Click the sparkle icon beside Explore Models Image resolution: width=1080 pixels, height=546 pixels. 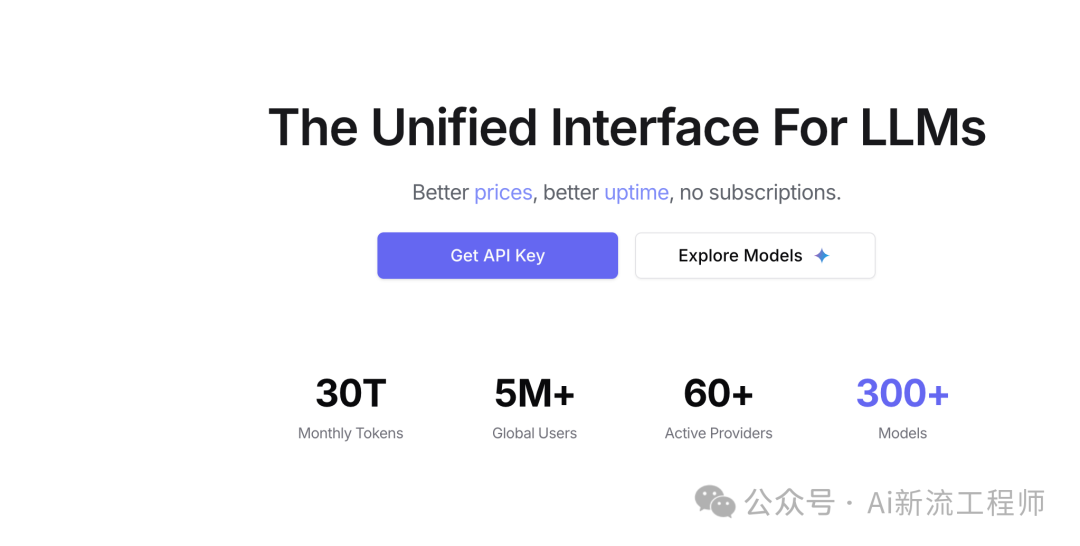tap(822, 256)
